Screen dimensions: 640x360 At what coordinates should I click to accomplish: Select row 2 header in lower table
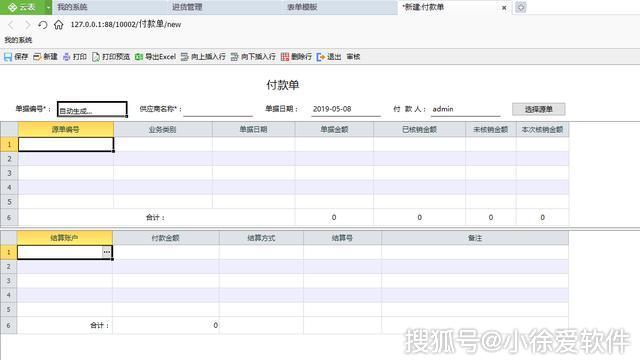(x=9, y=267)
